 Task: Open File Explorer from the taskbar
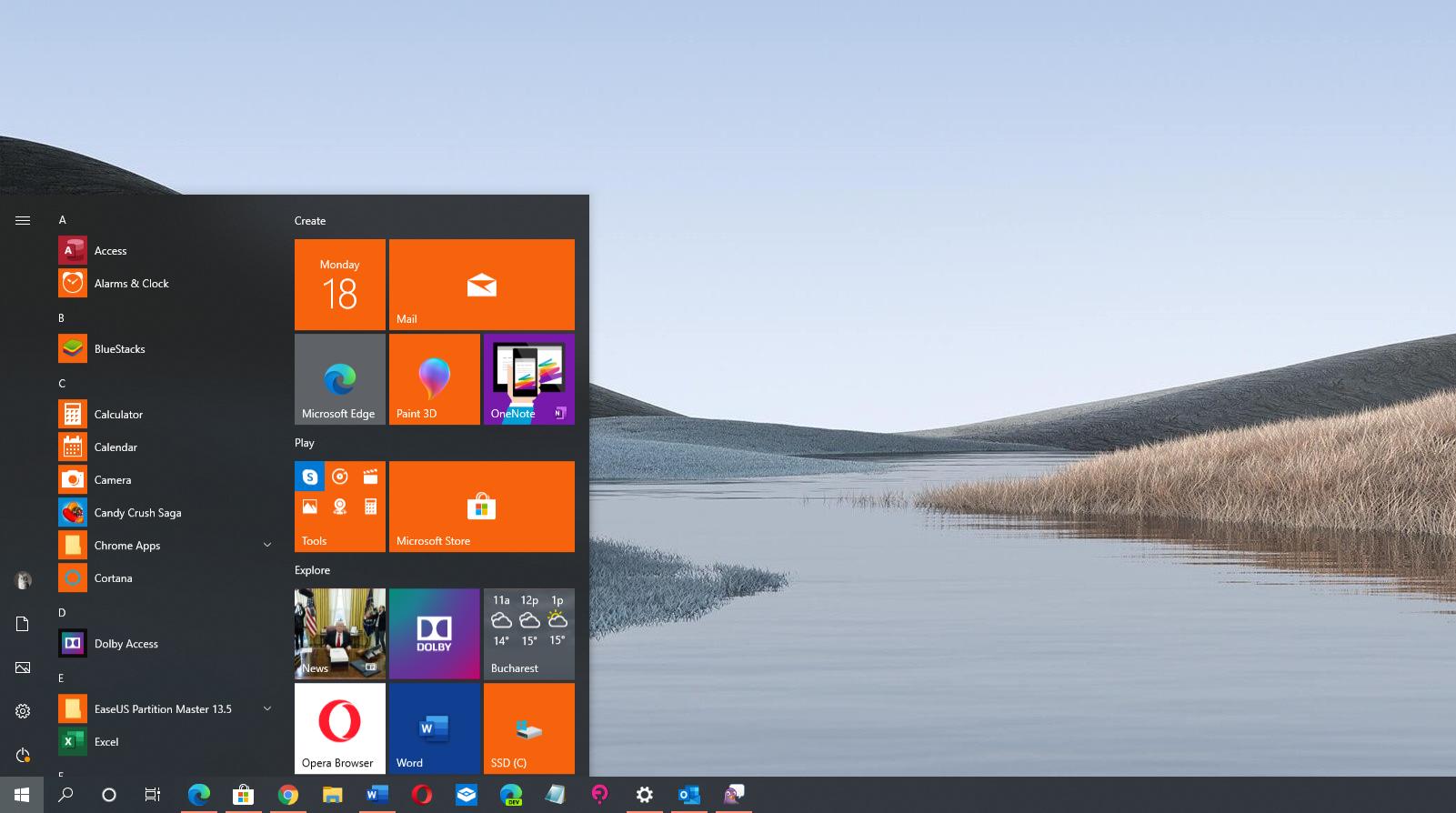[332, 795]
